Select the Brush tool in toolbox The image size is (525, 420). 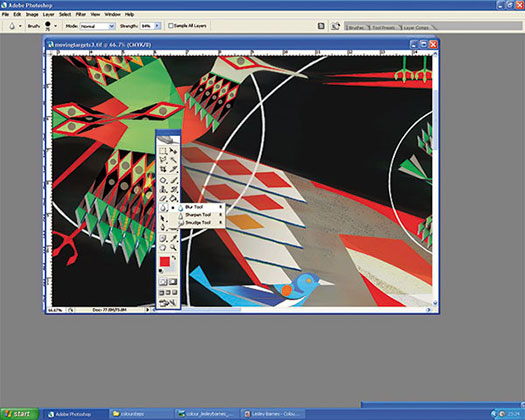(x=173, y=180)
